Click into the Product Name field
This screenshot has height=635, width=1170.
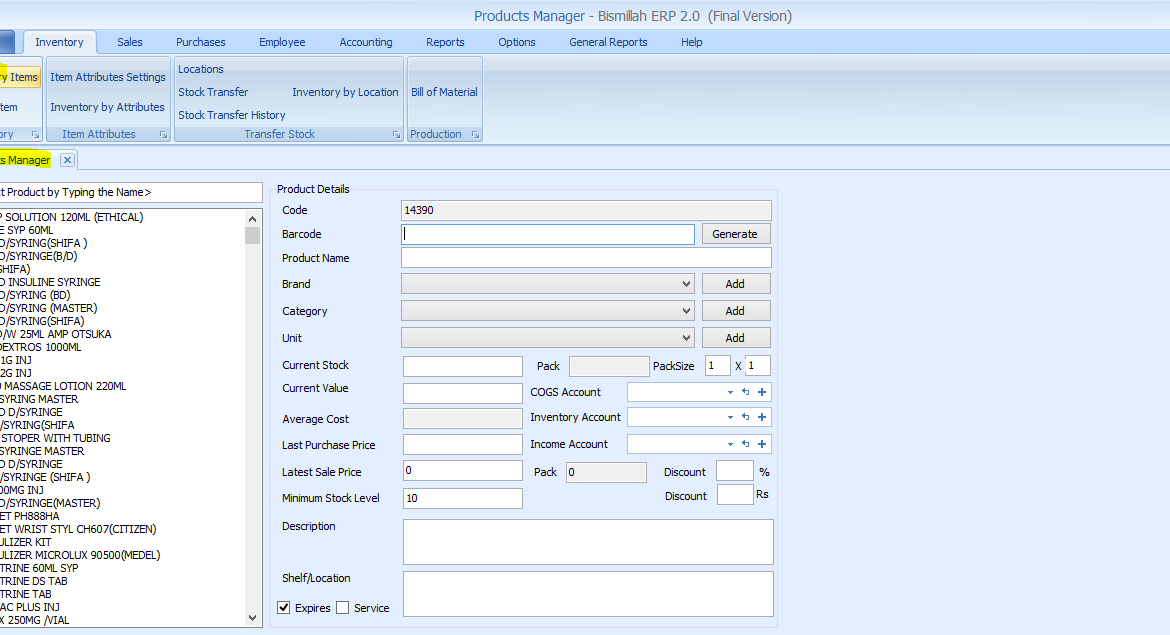[x=586, y=258]
